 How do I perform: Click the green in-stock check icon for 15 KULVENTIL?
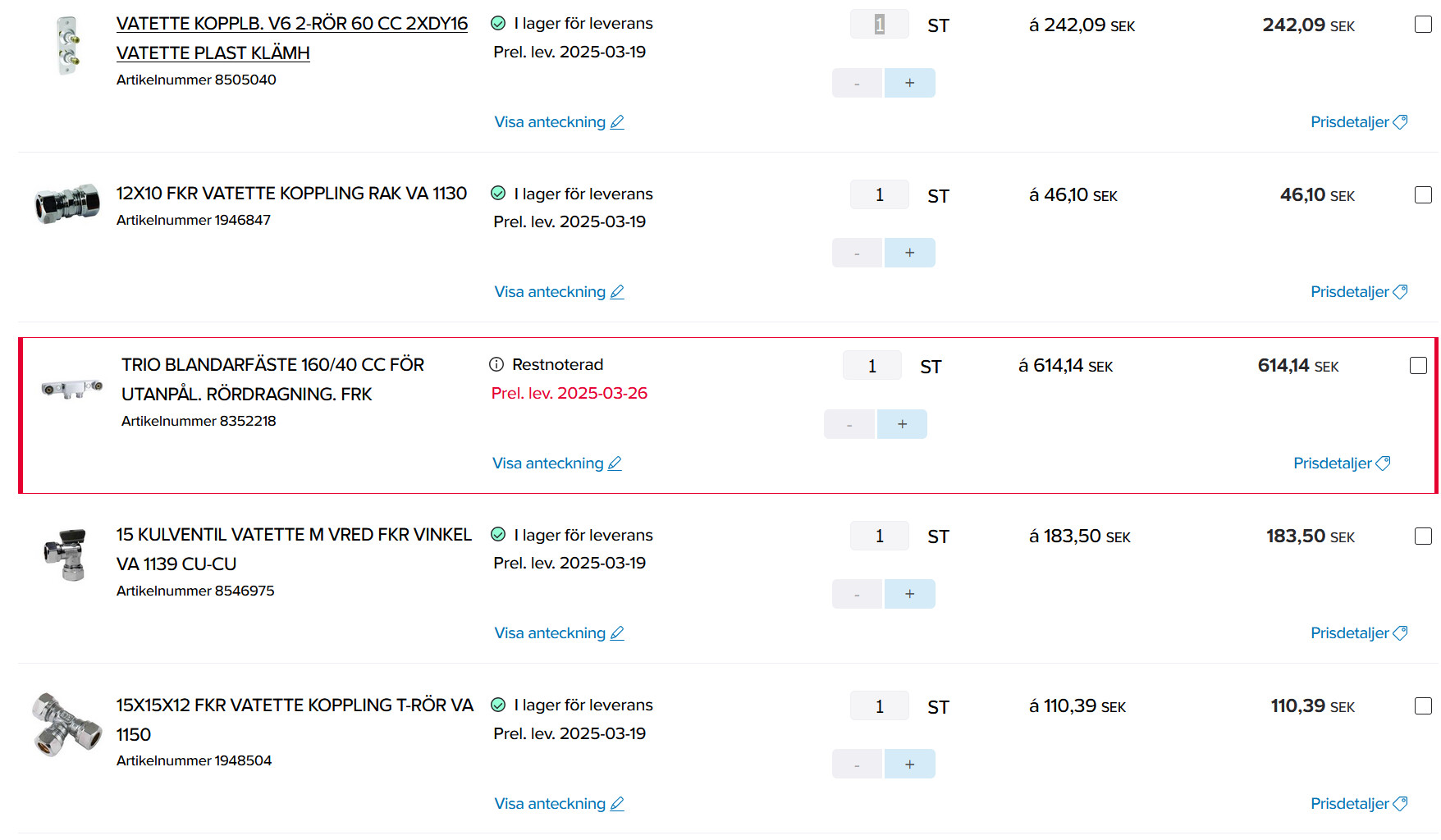click(498, 535)
